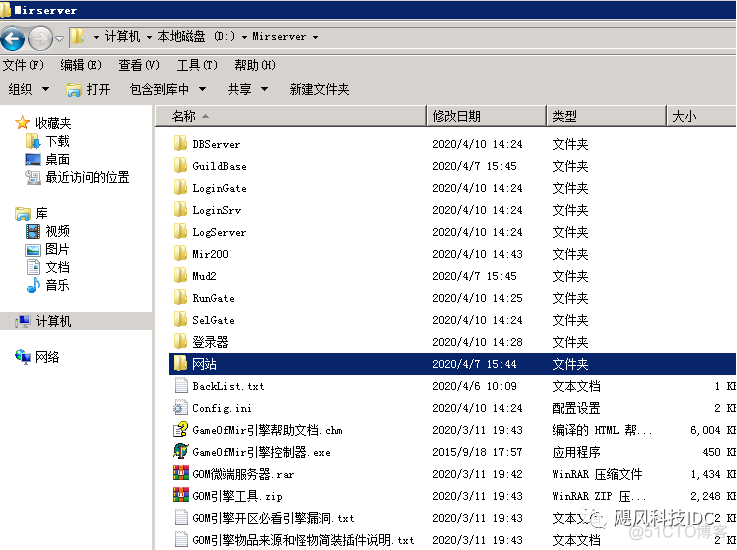
Task: Open the 查看(V) menu
Action: 139,65
